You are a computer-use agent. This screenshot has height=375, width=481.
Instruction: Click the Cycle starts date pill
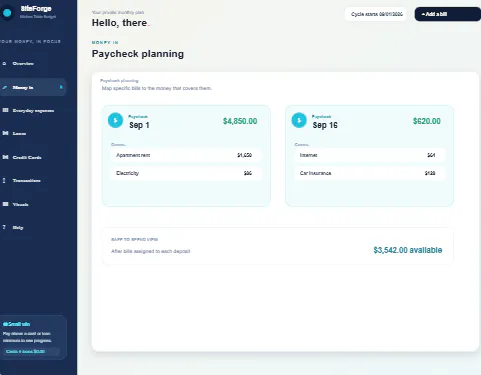[376, 14]
